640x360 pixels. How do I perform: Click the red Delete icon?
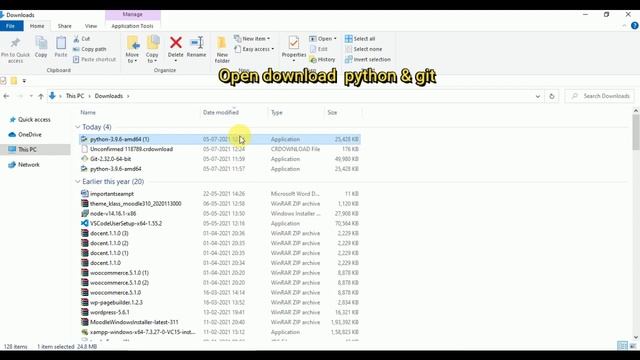pyautogui.click(x=176, y=42)
